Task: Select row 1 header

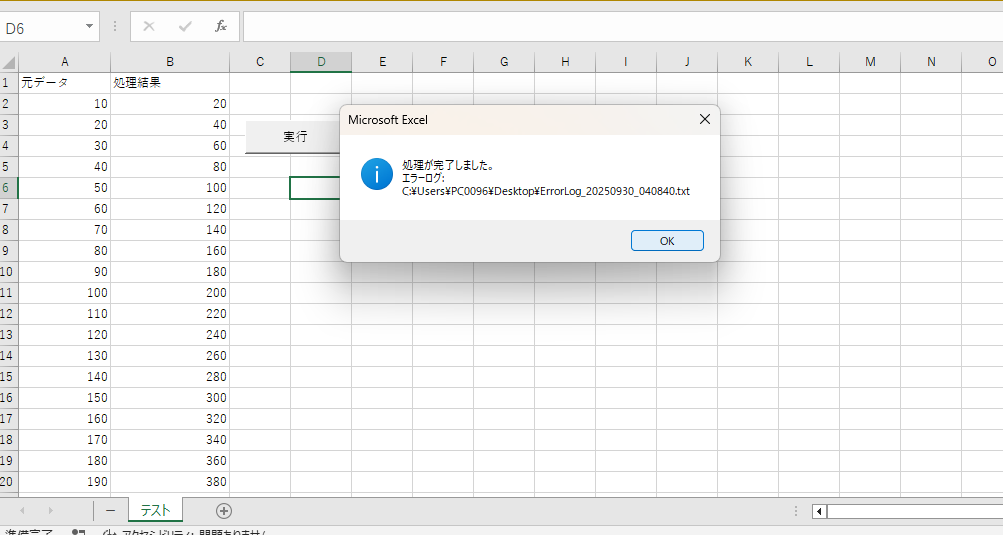Action: 8,83
